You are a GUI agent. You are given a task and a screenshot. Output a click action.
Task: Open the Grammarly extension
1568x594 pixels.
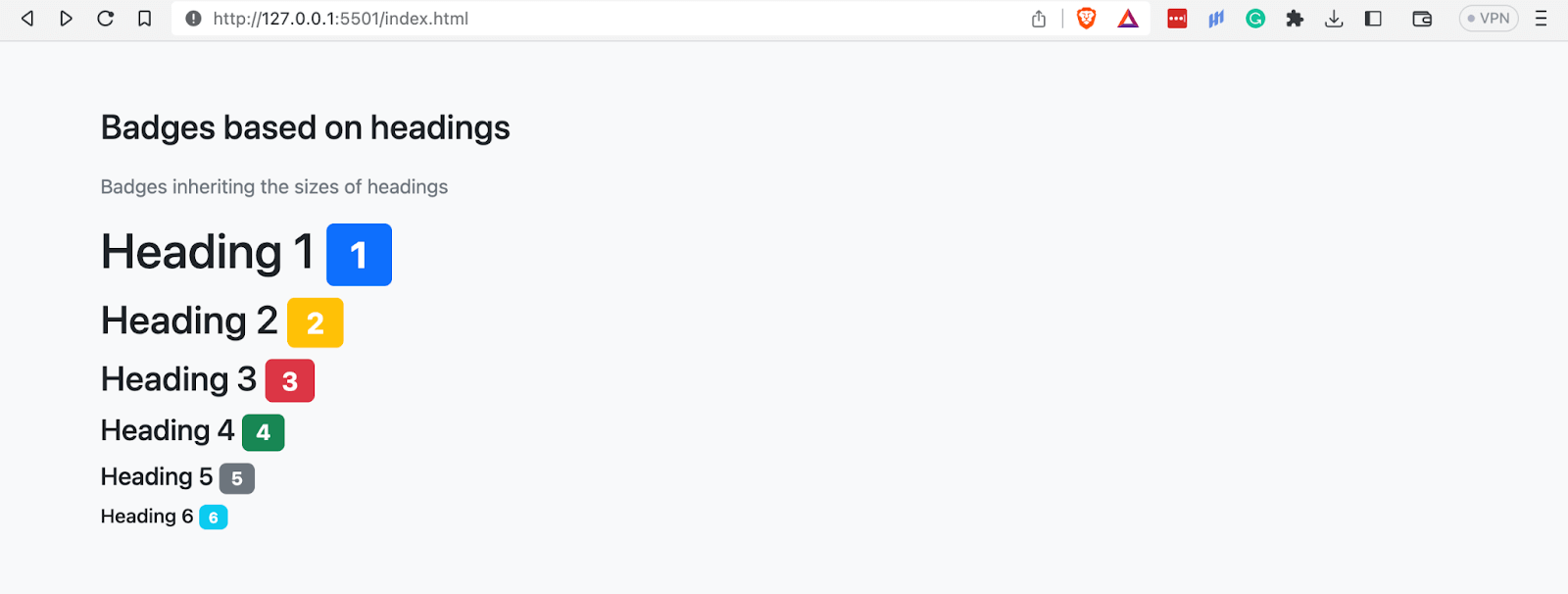(x=1255, y=19)
